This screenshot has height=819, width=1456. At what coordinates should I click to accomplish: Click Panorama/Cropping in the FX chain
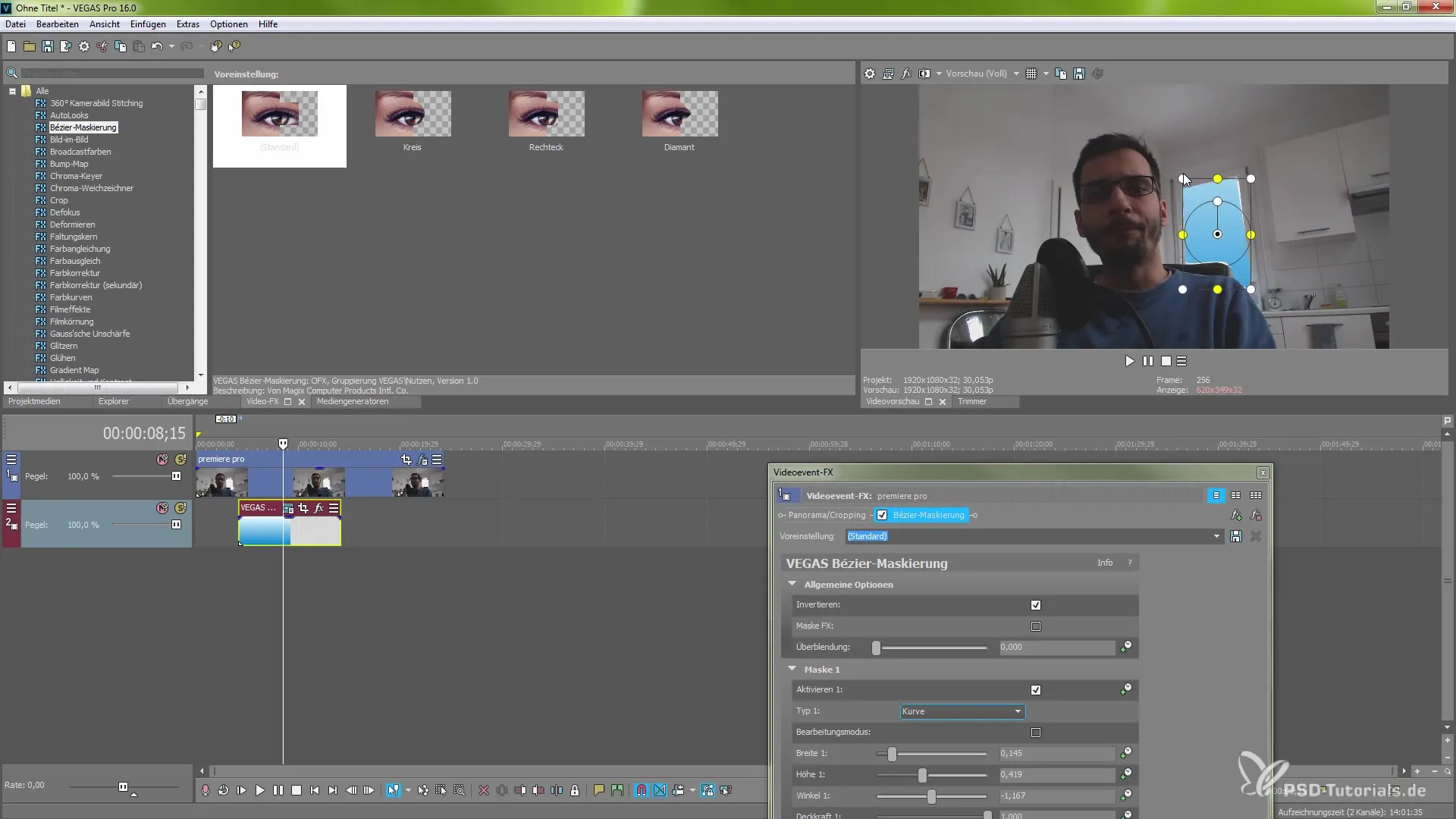point(827,515)
